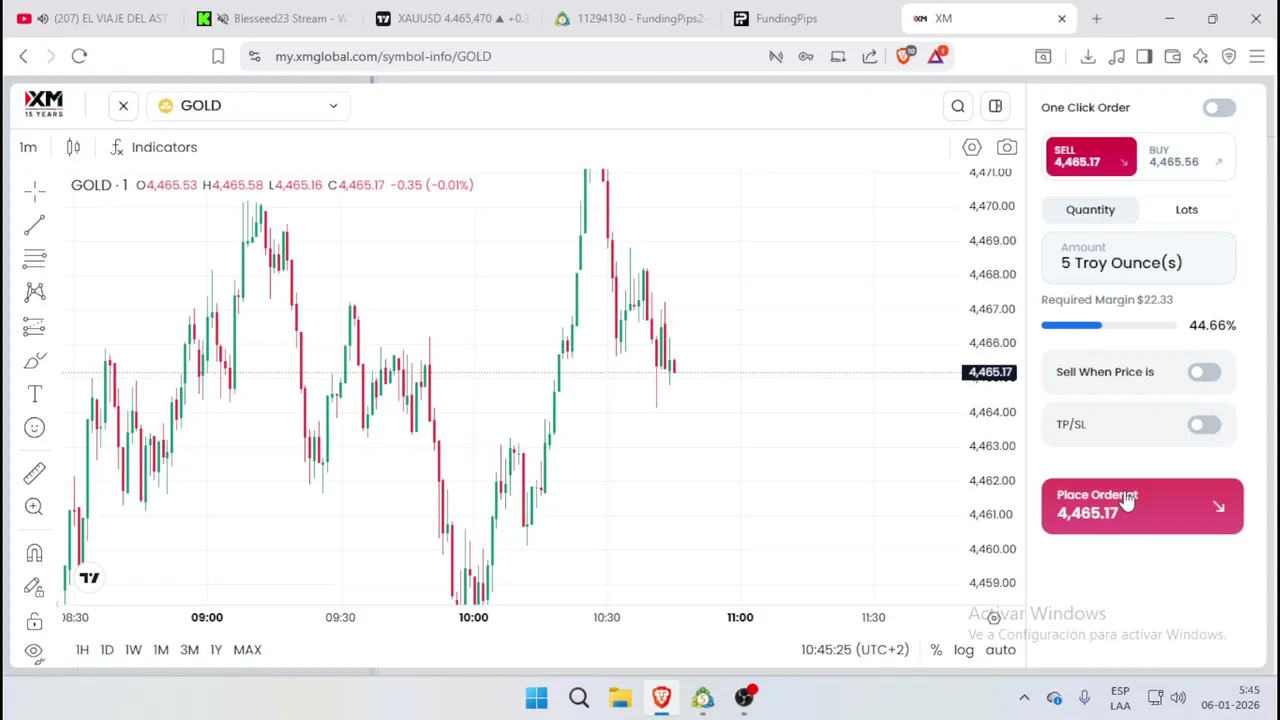The width and height of the screenshot is (1280, 720).
Task: Open the Brave Shields icon
Action: click(x=904, y=56)
